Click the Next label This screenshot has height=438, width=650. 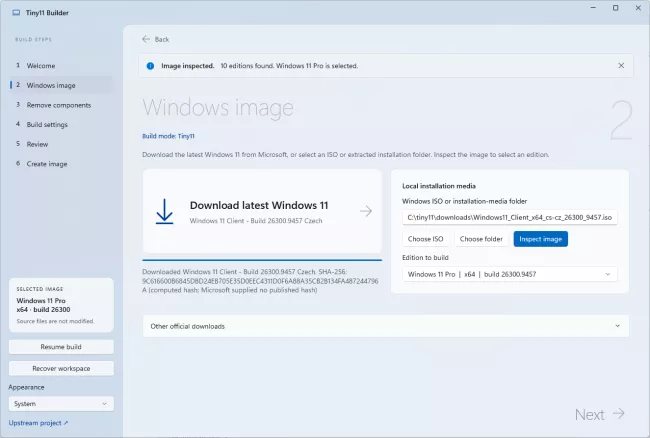589,414
